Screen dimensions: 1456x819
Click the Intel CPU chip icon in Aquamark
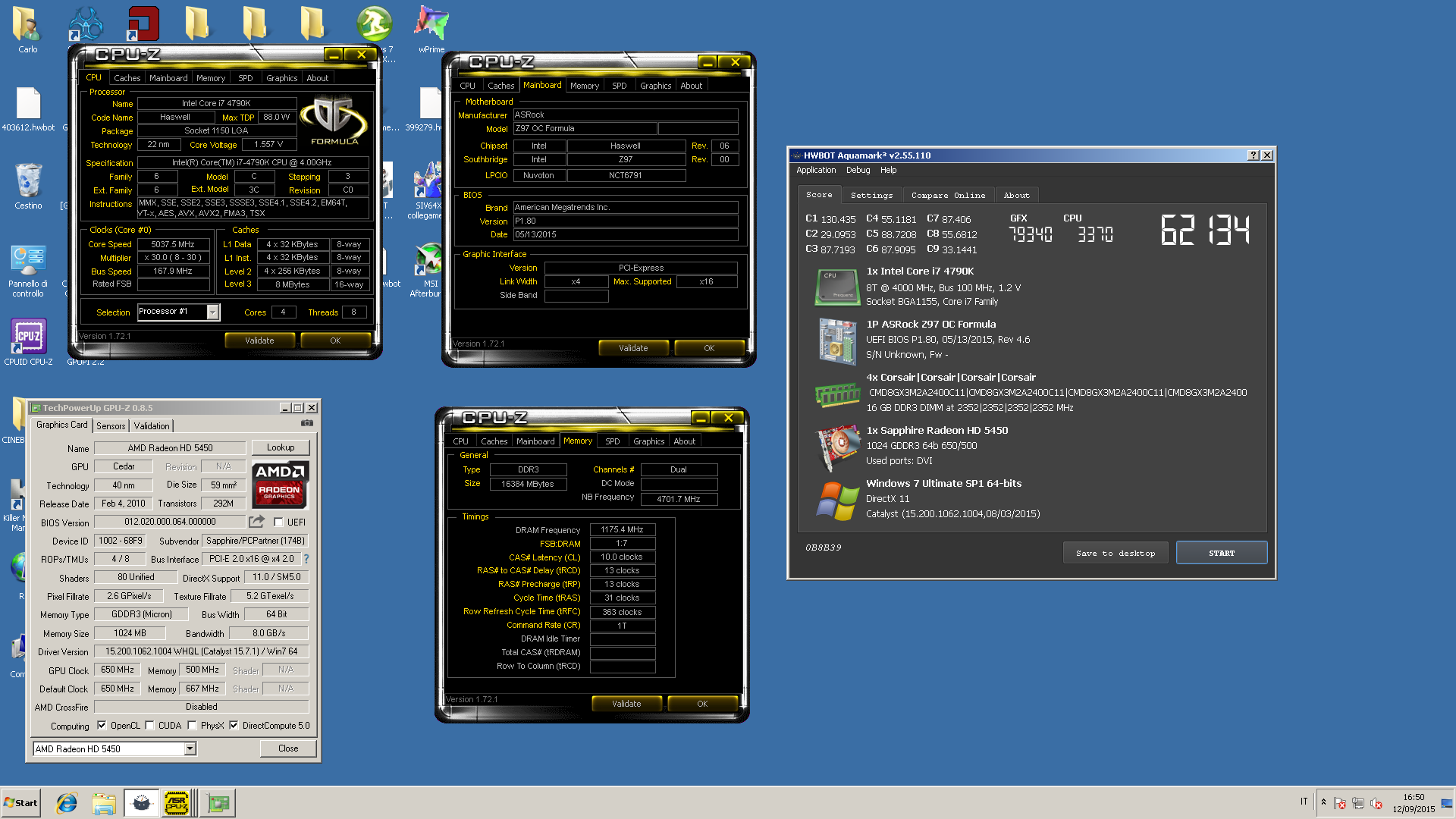(837, 287)
